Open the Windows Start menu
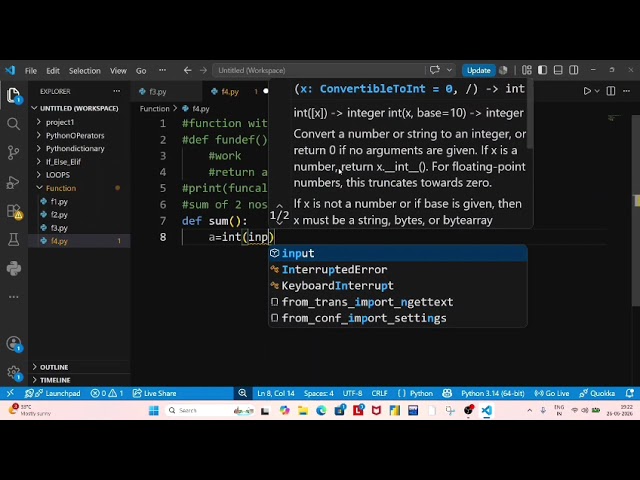This screenshot has height=480, width=640. [153, 410]
